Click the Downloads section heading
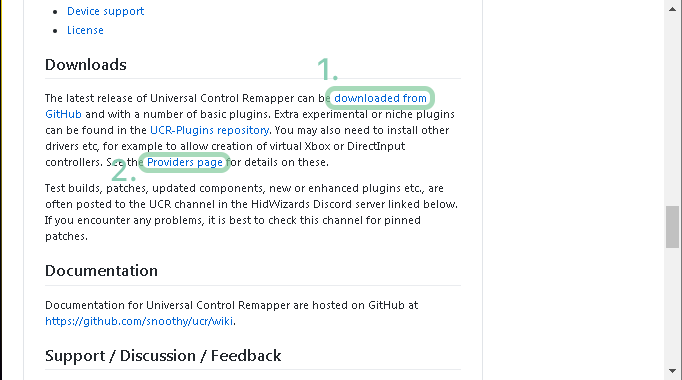Viewport: 682px width, 380px height. tap(86, 65)
